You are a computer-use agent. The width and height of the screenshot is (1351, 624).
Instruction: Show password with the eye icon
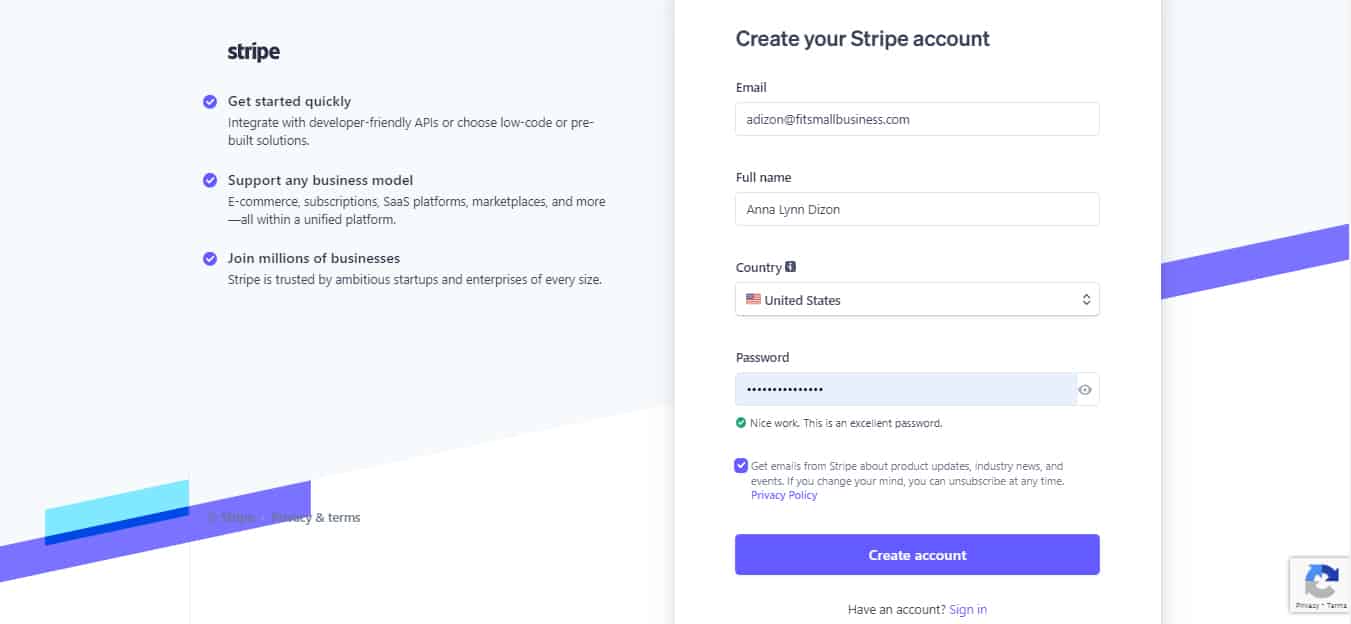[x=1085, y=390]
